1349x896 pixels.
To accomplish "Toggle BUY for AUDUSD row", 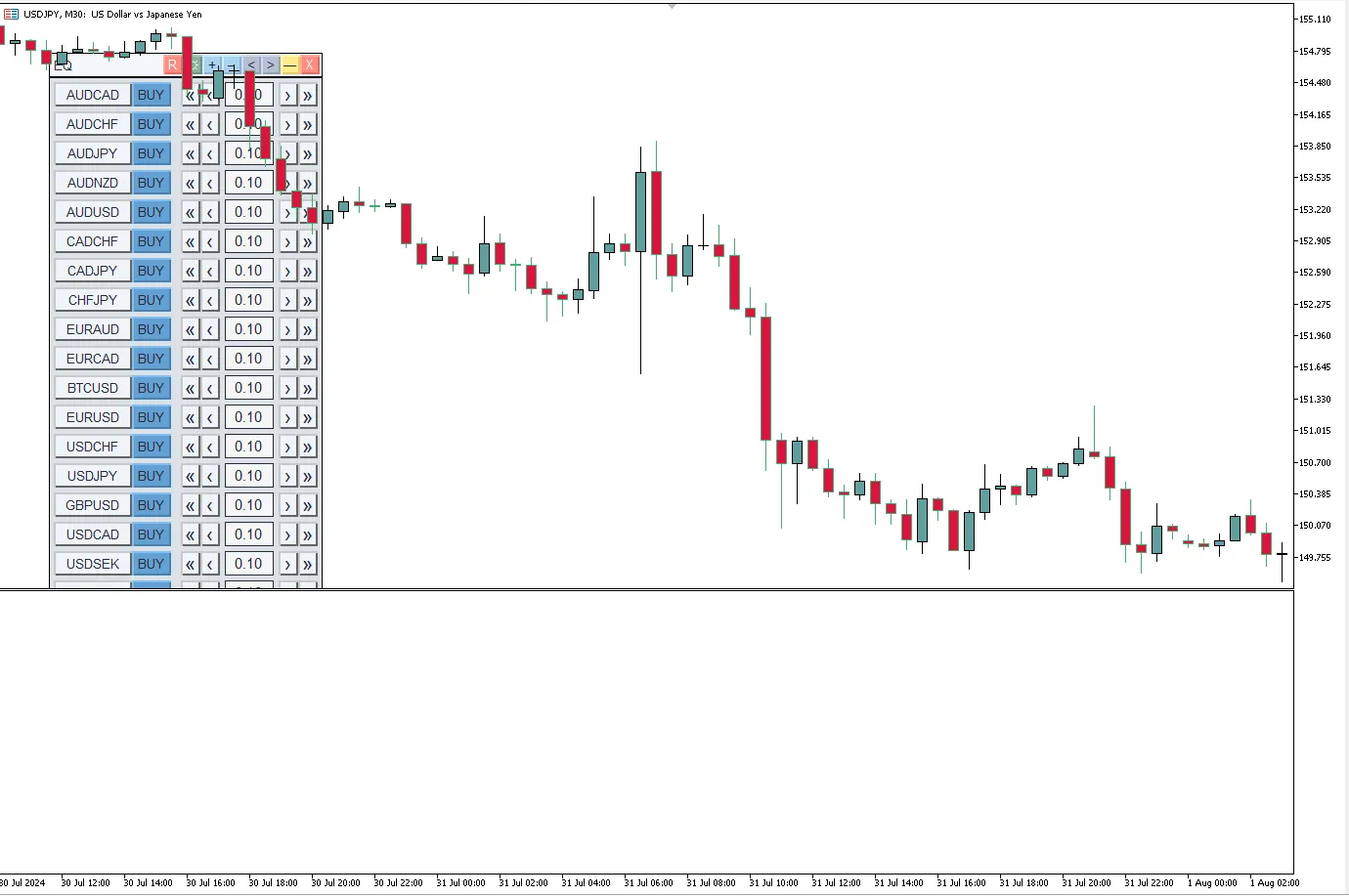I will pyautogui.click(x=151, y=212).
